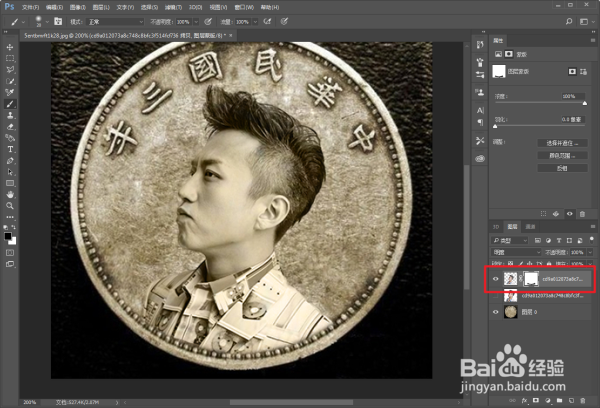Select the Path Selection arrow tool
This screenshot has width=600, height=408.
tap(10, 172)
